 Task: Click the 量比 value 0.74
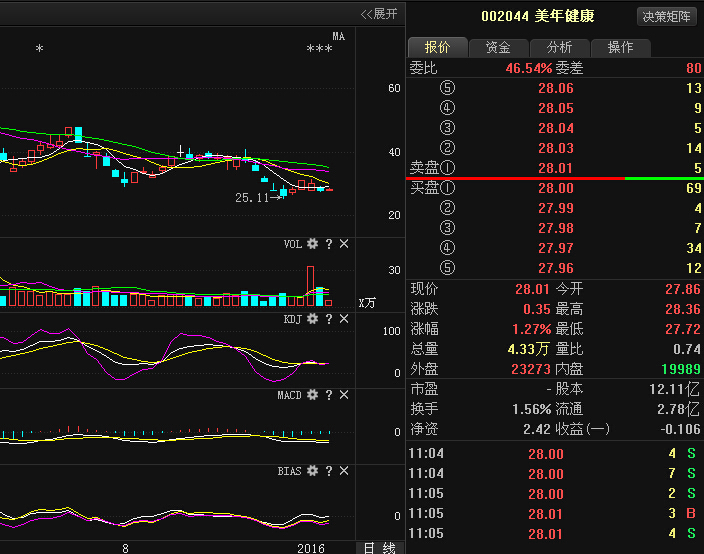pos(687,349)
